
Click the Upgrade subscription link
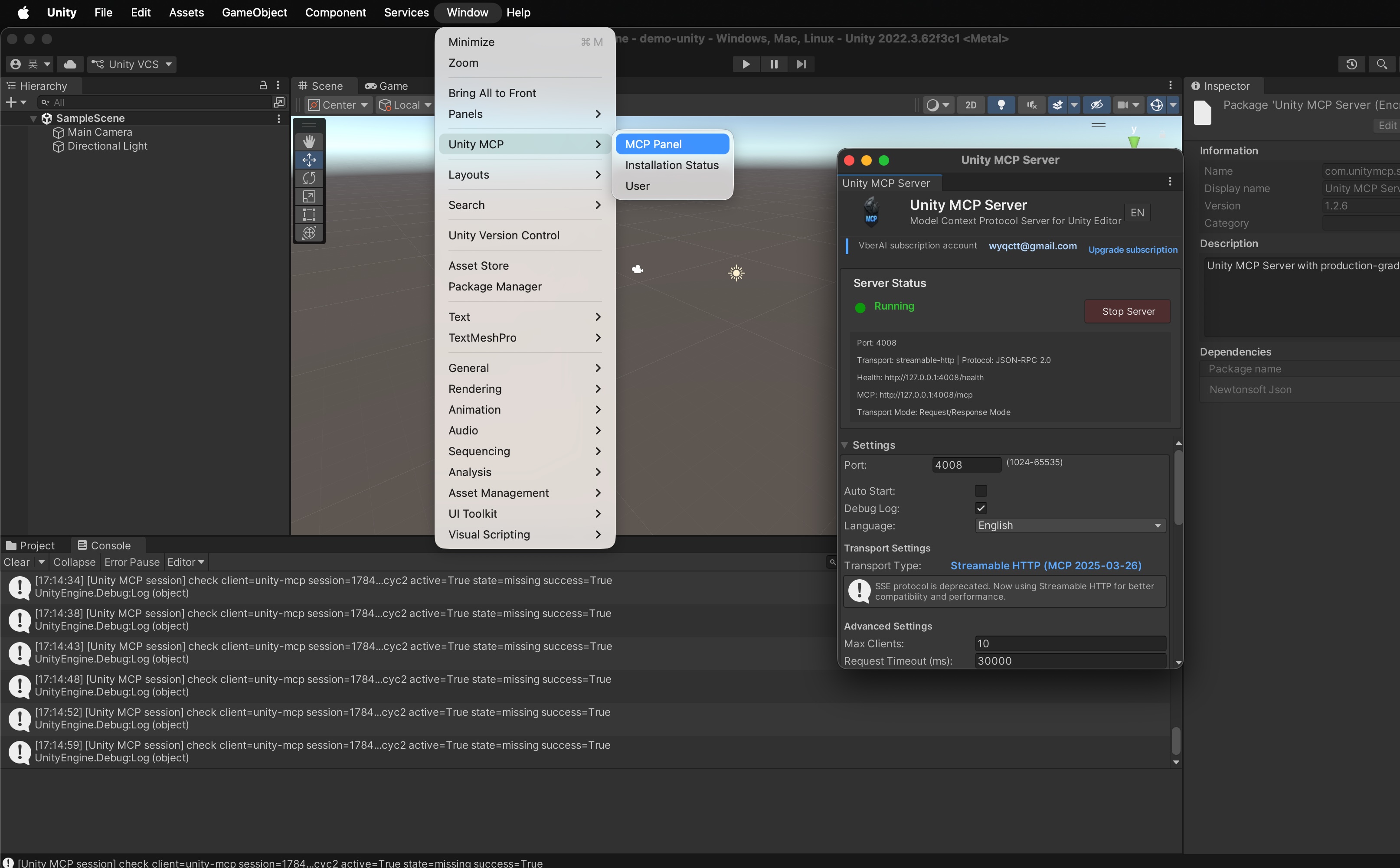pos(1133,250)
